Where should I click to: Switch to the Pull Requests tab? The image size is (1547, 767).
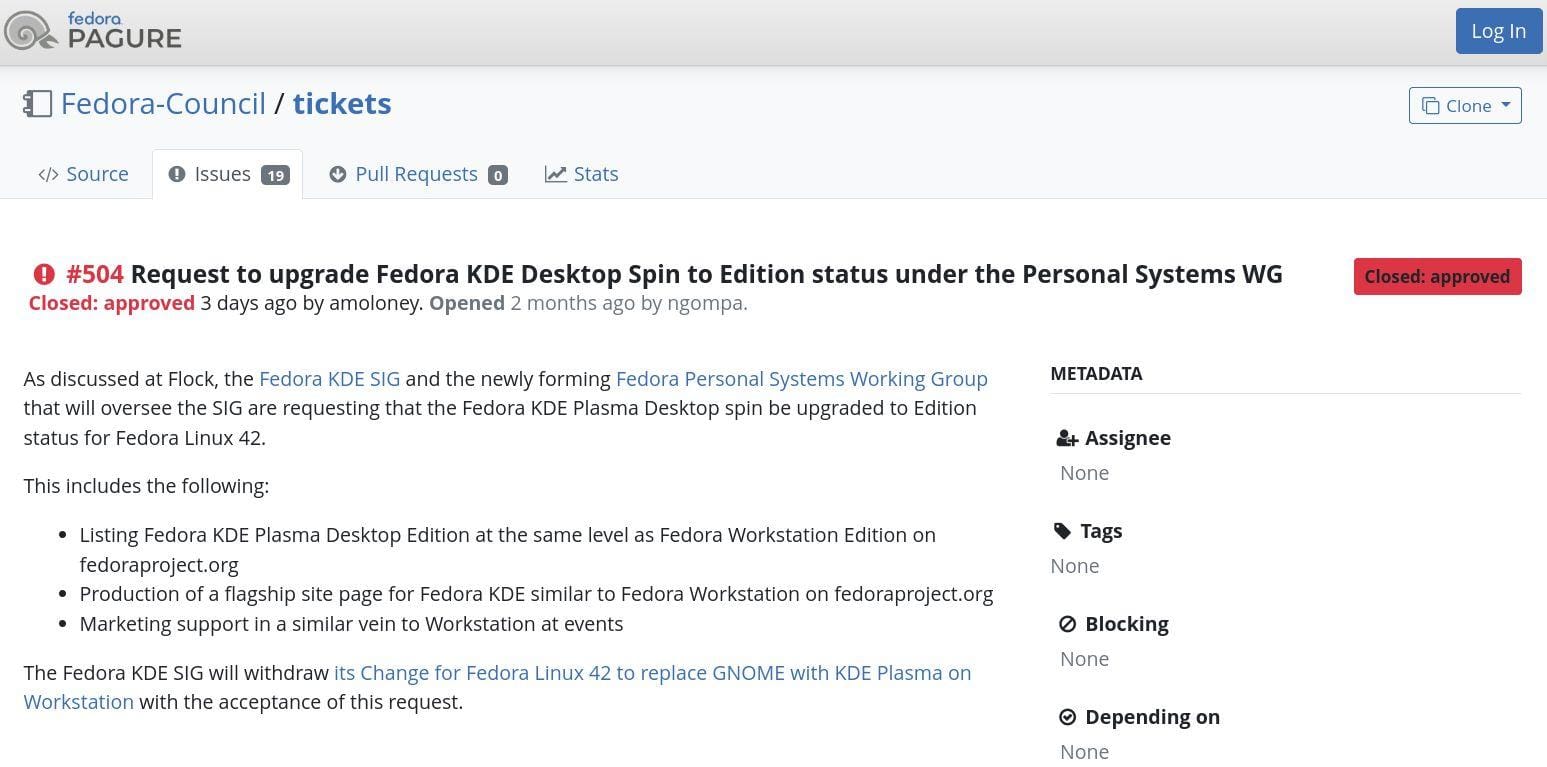(417, 173)
